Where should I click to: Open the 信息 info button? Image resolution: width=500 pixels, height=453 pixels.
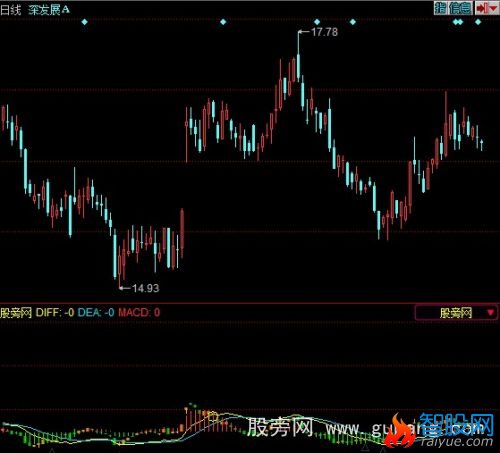click(x=460, y=8)
